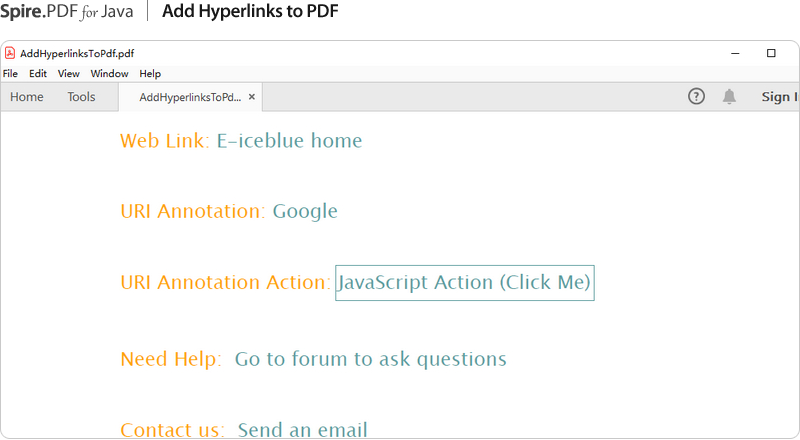Click the Sign In button
800x440 pixels.
pos(779,97)
